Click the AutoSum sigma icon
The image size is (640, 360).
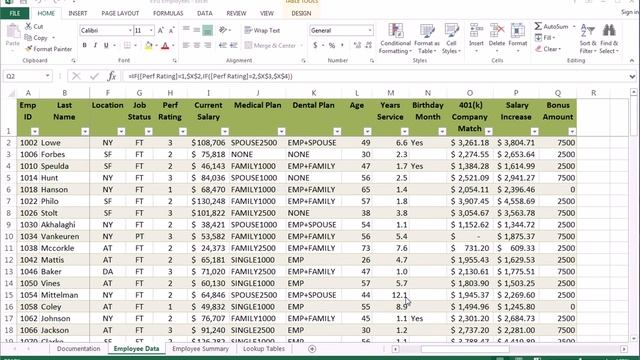click(x=538, y=26)
